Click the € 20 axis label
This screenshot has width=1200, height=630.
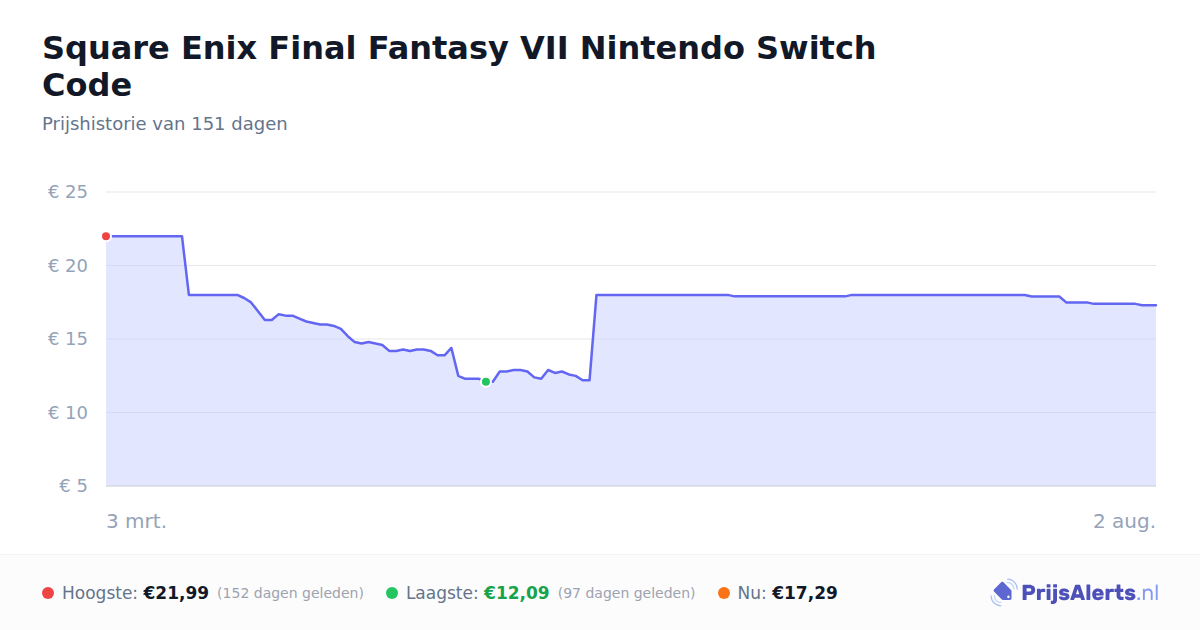[68, 266]
